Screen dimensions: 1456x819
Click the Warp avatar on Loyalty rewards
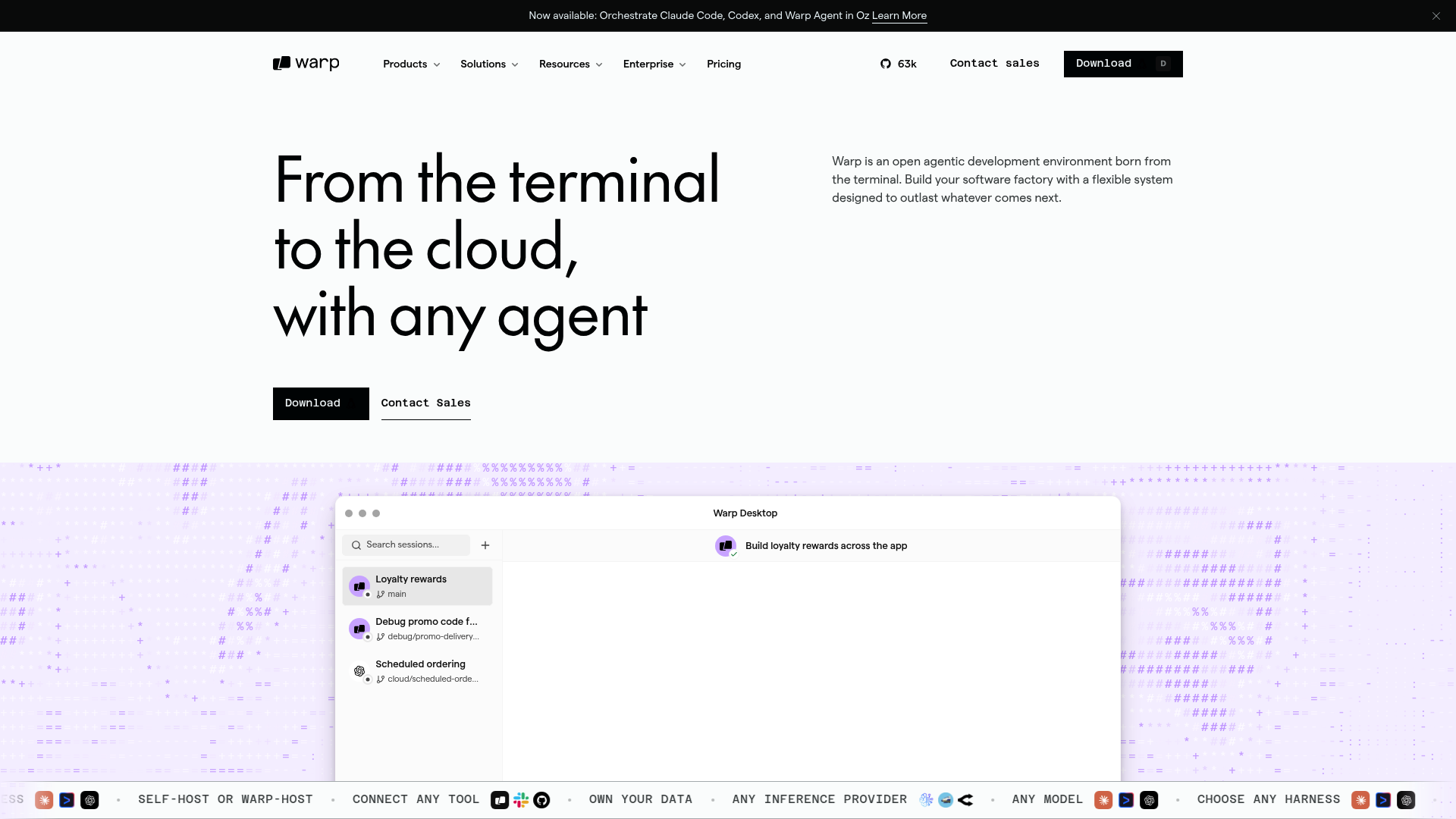point(359,586)
